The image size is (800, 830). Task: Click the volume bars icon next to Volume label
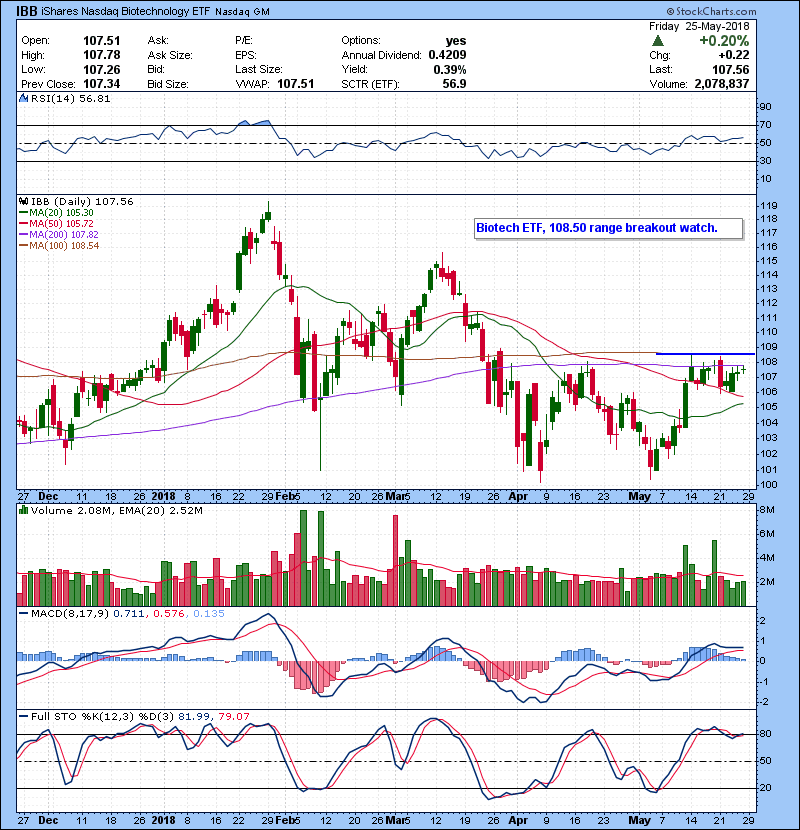point(23,511)
